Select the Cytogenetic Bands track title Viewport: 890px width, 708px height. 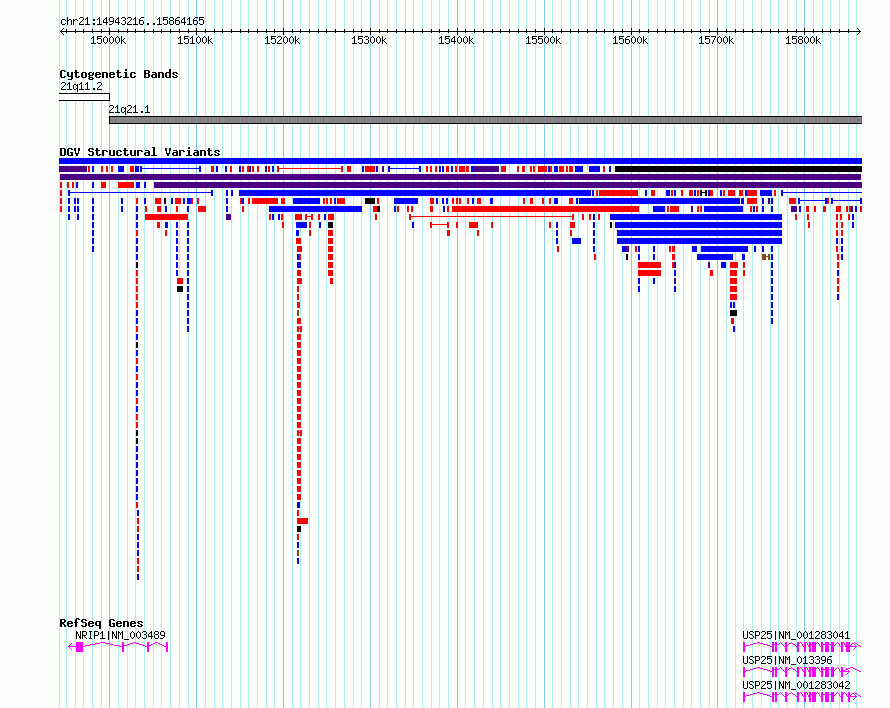[x=119, y=74]
